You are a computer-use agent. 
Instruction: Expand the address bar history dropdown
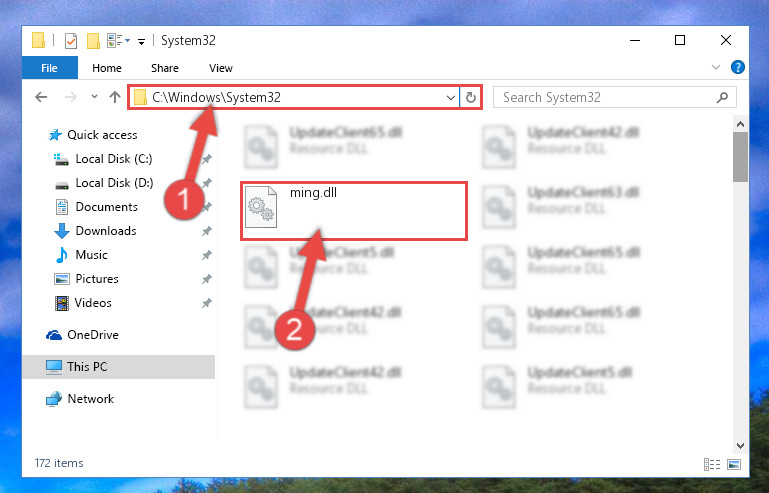[x=451, y=98]
